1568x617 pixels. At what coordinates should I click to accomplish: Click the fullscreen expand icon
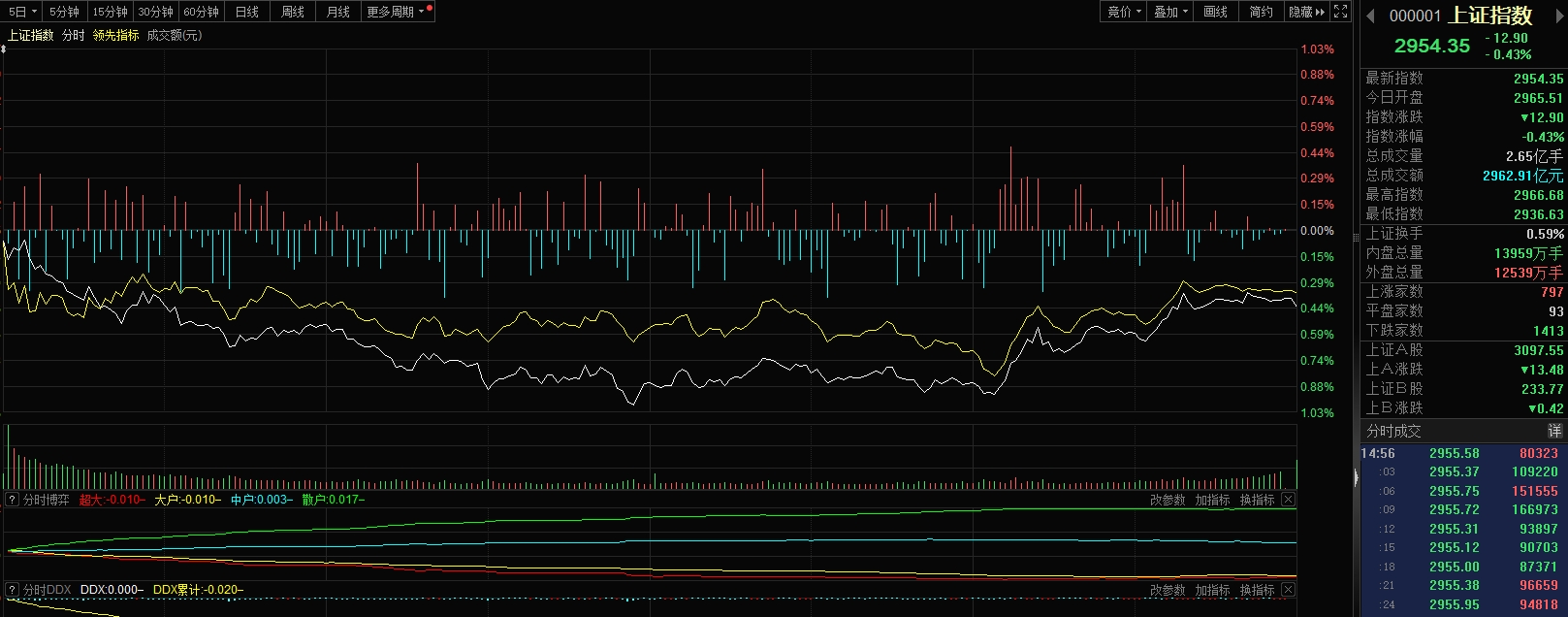(x=1340, y=12)
